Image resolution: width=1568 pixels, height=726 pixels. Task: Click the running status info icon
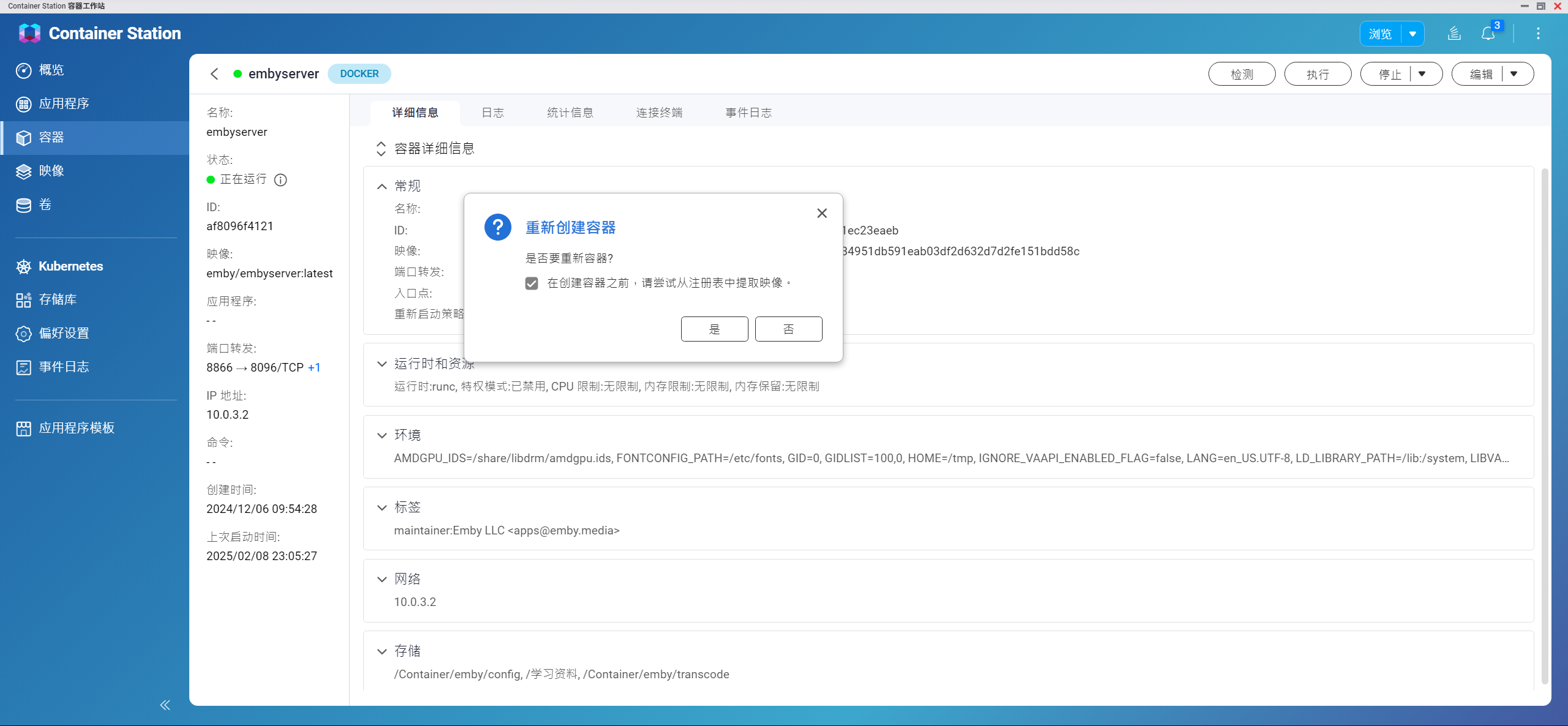tap(281, 180)
